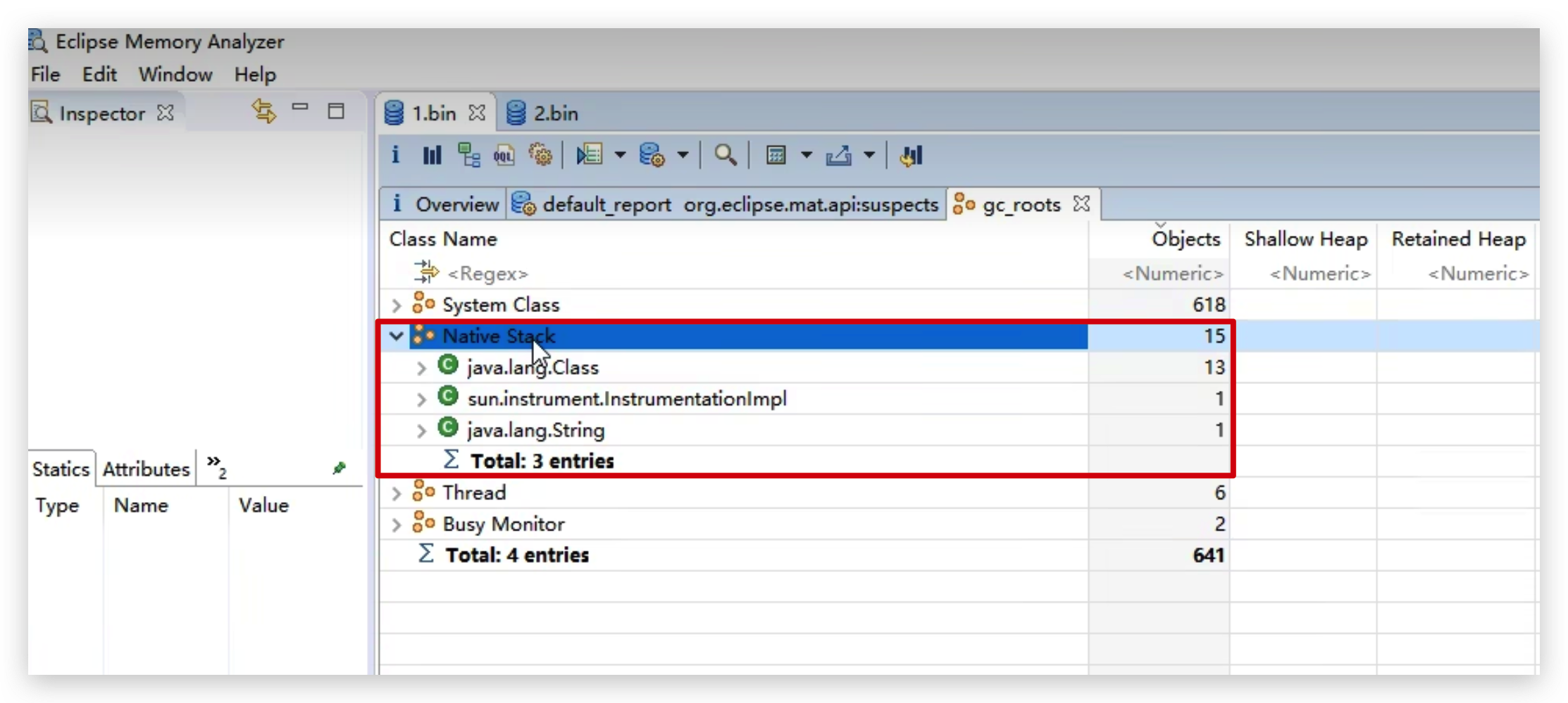The height and width of the screenshot is (703, 1568).
Task: Expand the System Class tree node
Action: point(397,304)
